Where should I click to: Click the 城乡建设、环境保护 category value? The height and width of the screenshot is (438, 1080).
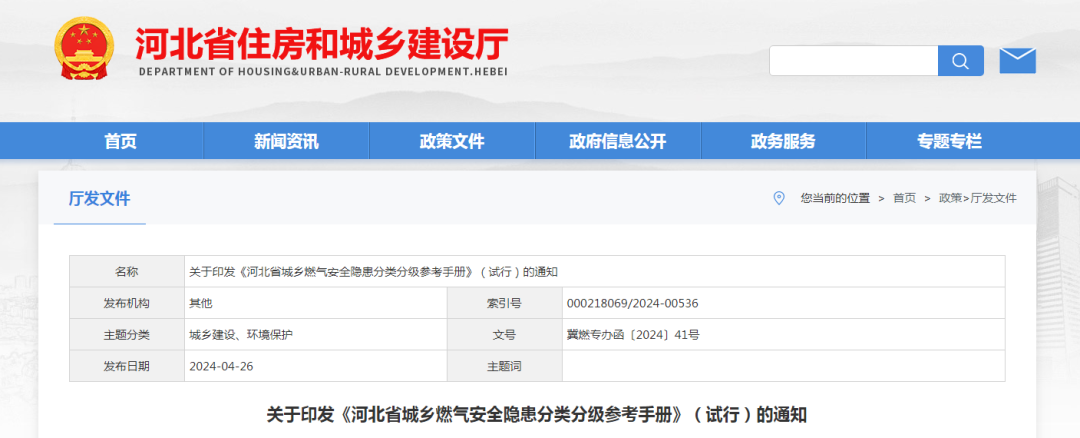(x=241, y=335)
